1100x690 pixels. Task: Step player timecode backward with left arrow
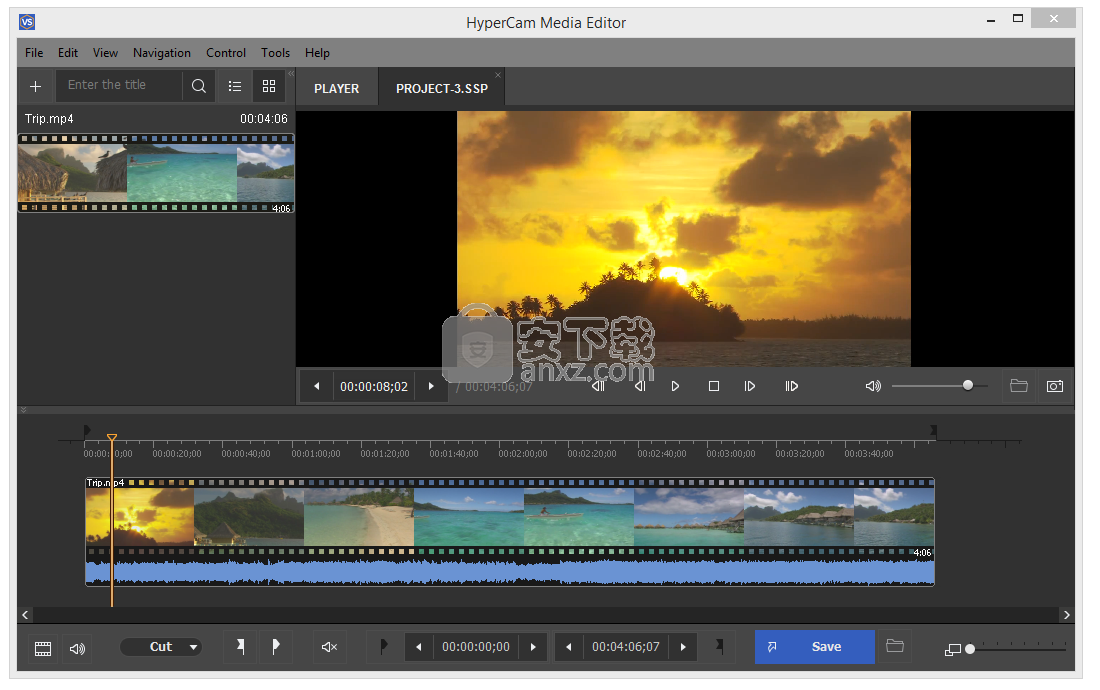pos(316,386)
